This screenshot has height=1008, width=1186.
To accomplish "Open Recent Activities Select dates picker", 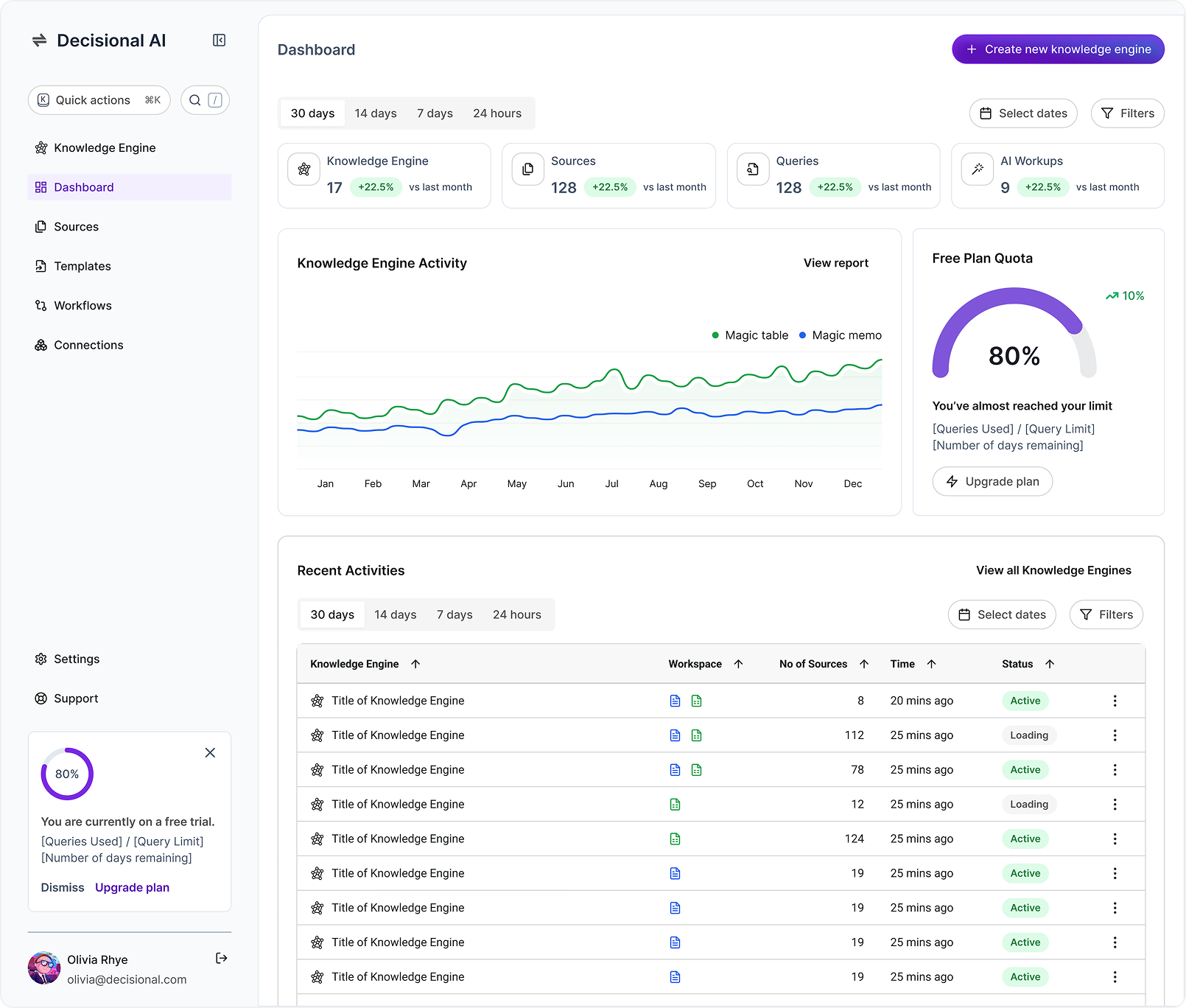I will pos(1002,615).
